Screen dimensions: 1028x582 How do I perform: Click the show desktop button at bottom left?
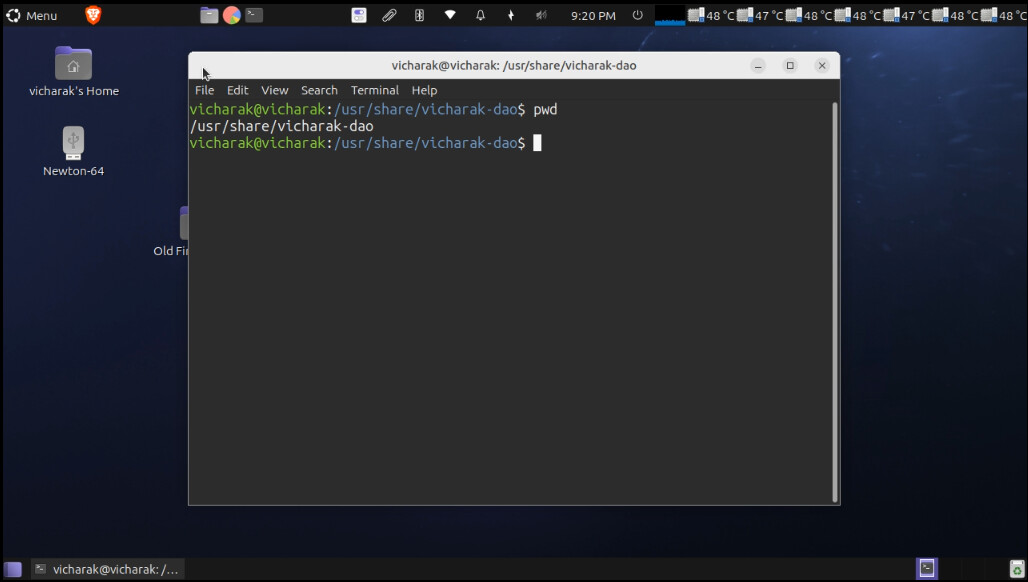(x=13, y=569)
